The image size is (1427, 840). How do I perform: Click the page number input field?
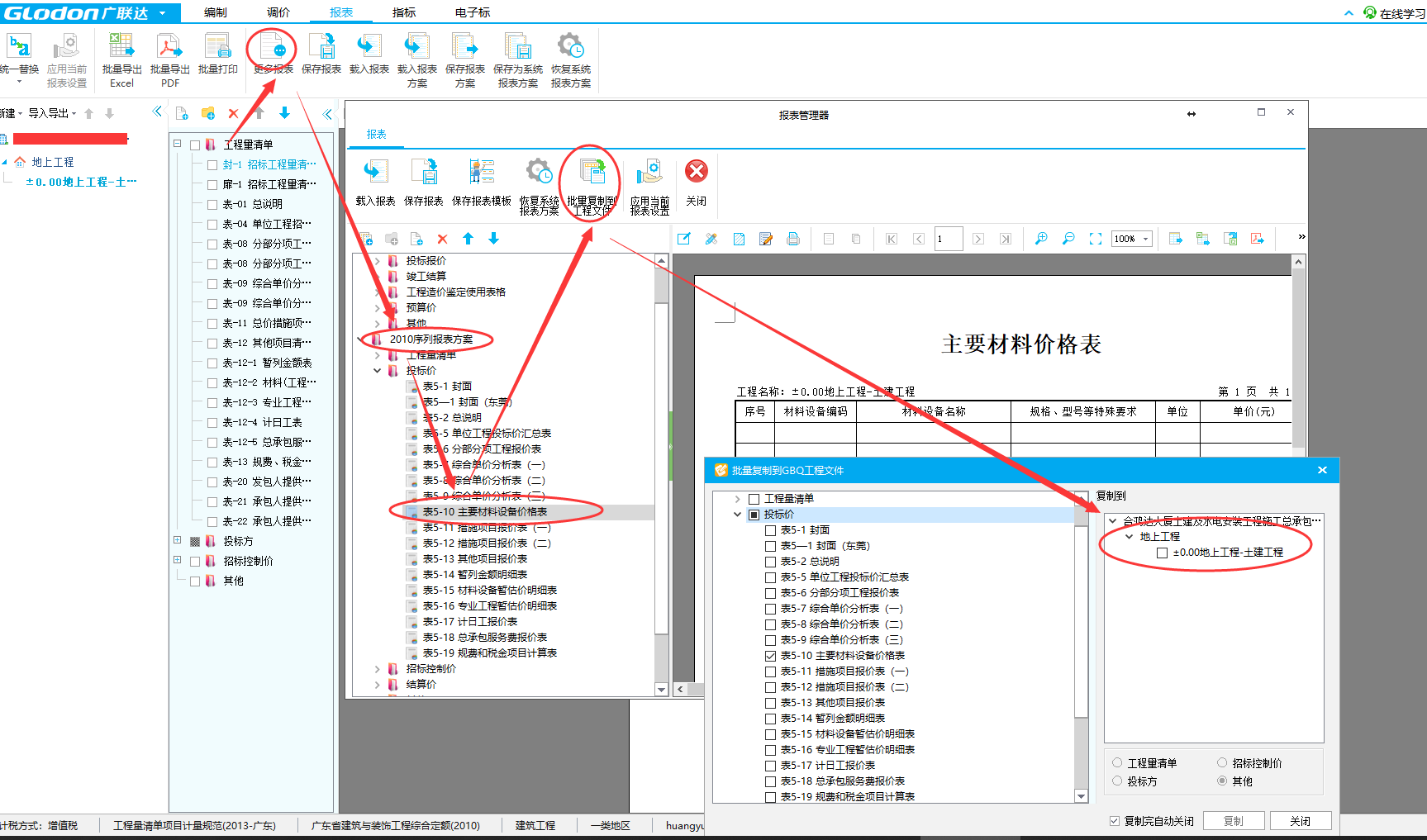[949, 239]
